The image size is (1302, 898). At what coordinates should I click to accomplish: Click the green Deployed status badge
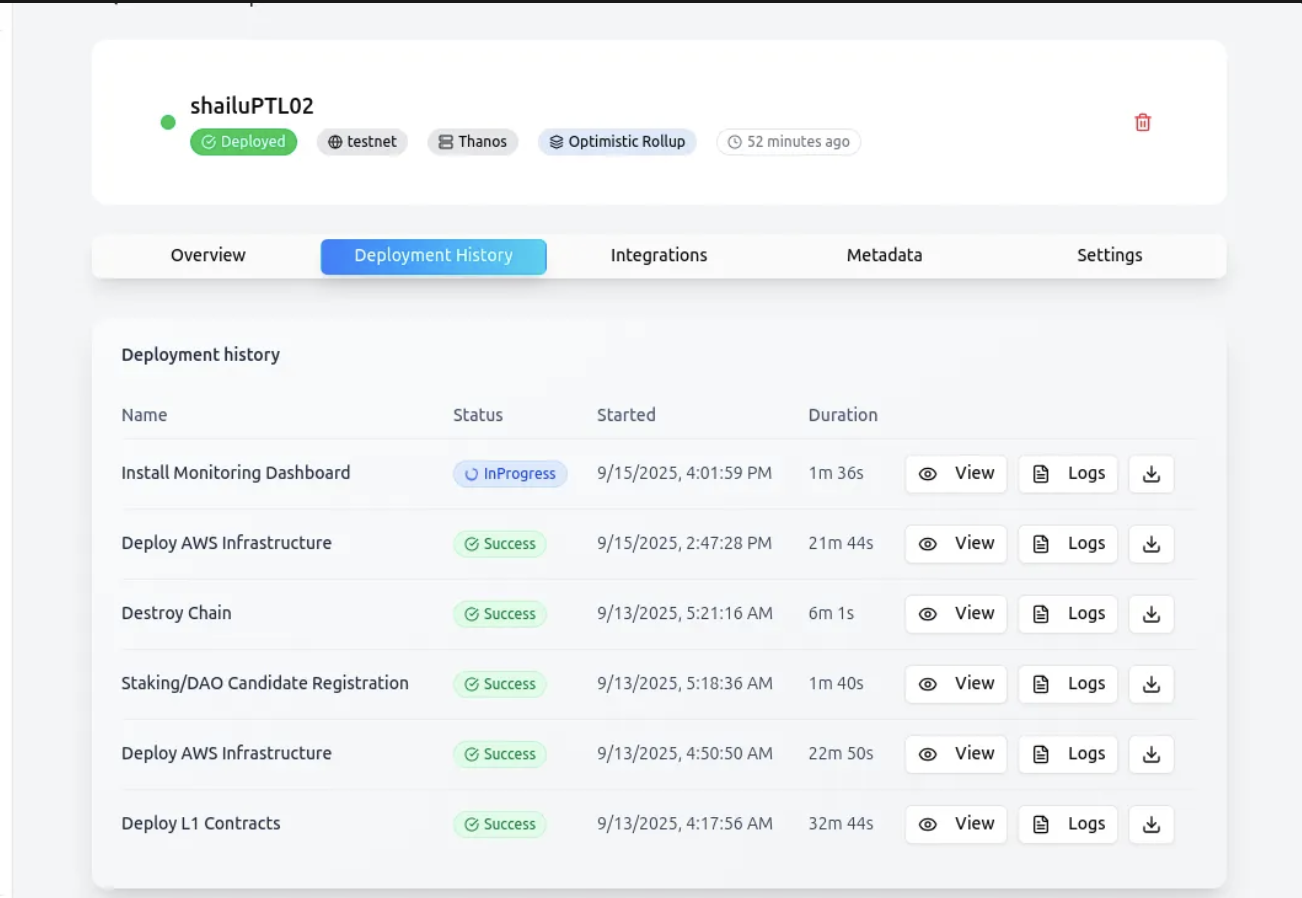point(243,142)
